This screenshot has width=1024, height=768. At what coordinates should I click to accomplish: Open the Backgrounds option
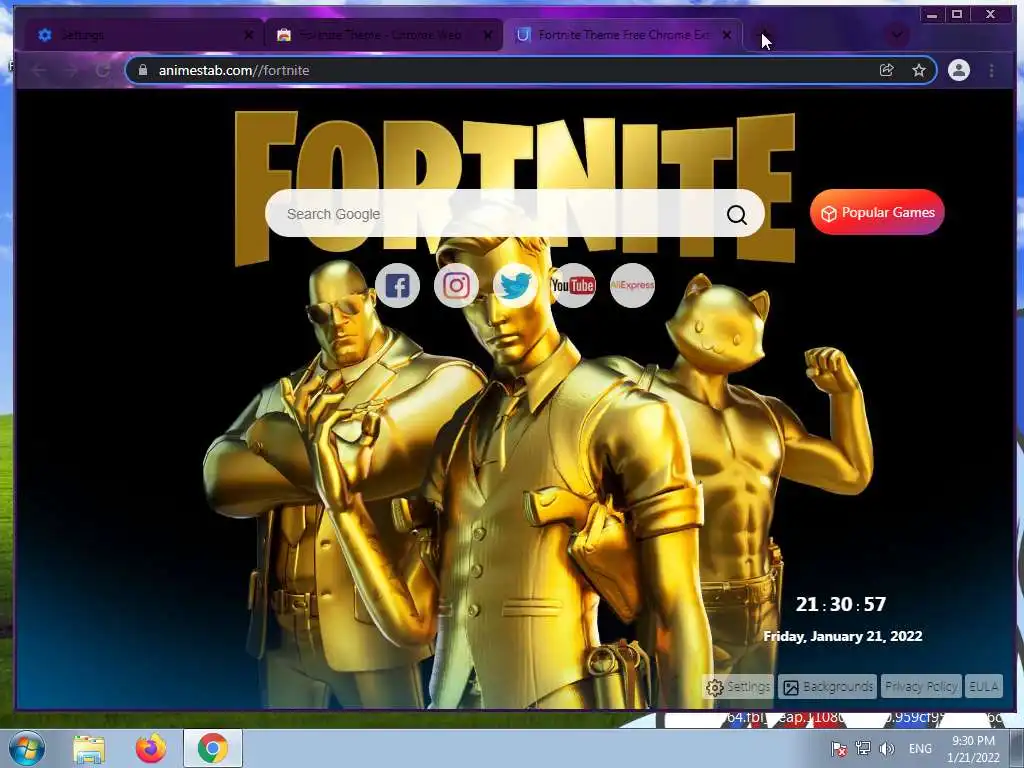[827, 686]
